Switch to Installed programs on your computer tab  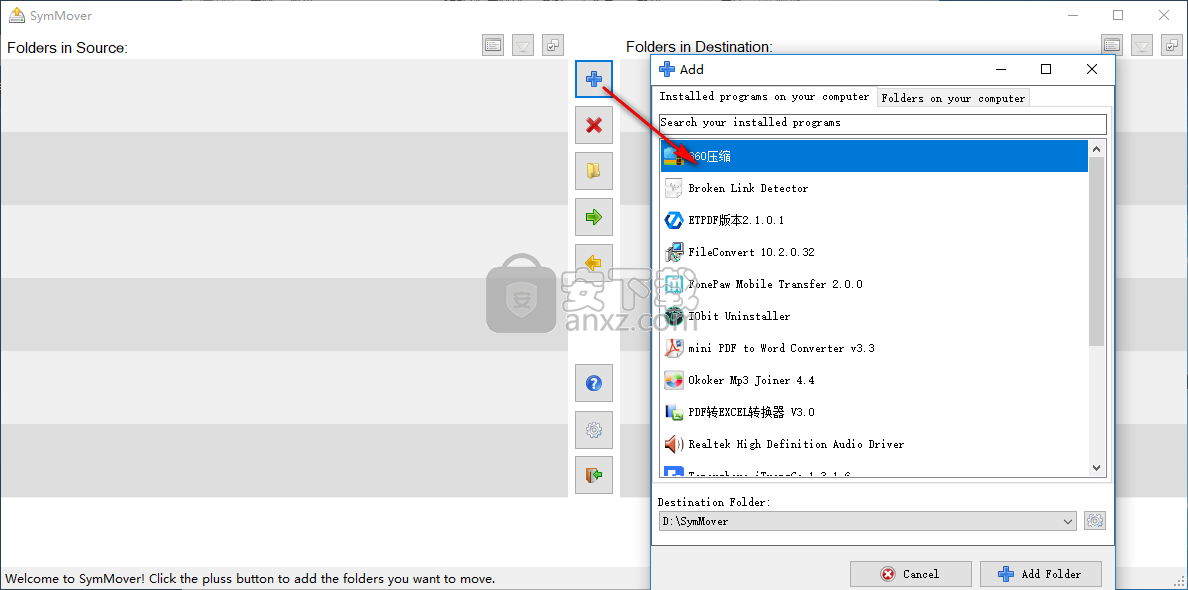764,97
